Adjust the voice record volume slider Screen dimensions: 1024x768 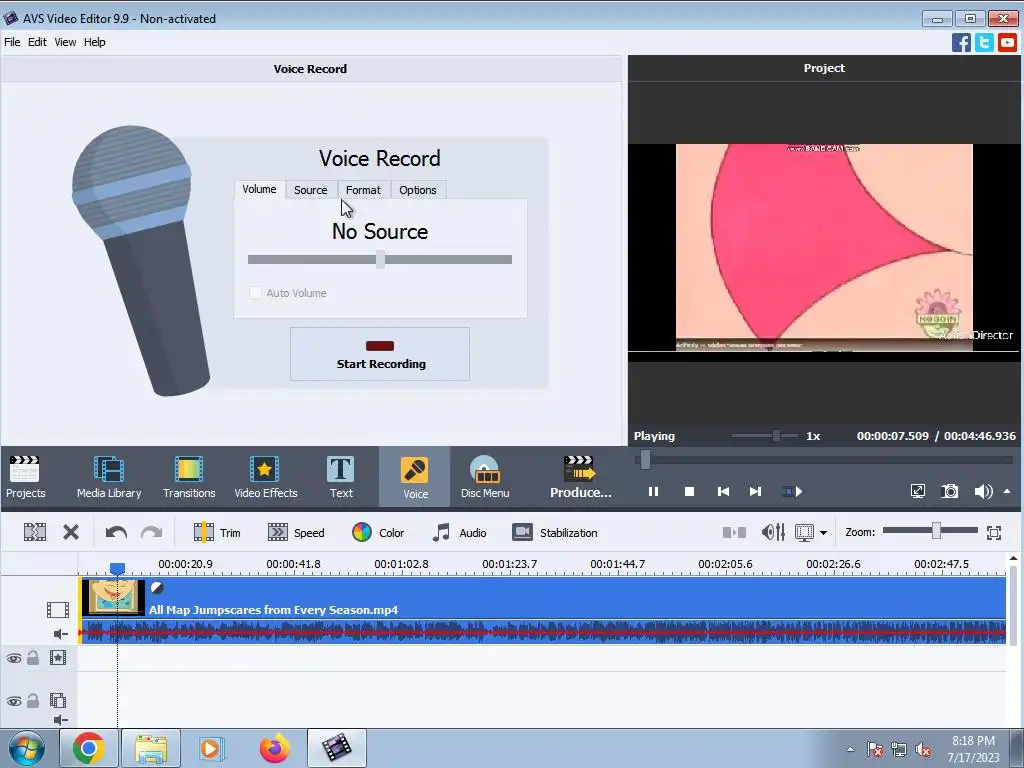click(x=380, y=259)
